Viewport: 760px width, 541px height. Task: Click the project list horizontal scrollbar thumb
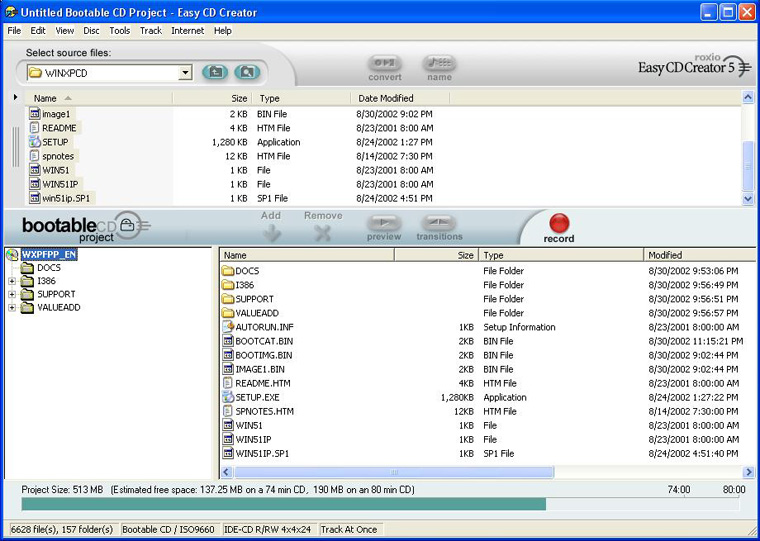click(394, 472)
